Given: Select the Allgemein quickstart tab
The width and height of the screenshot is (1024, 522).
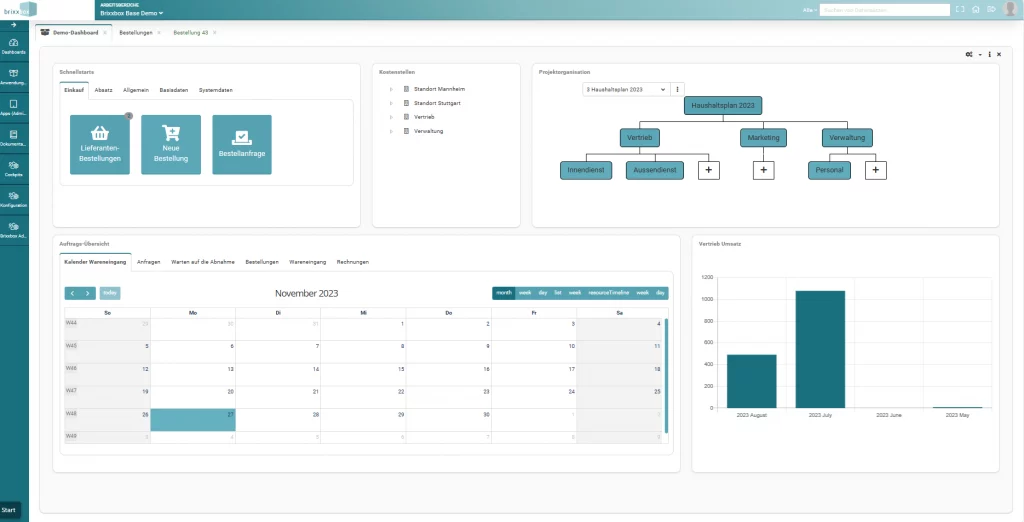Looking at the screenshot, I should tap(136, 90).
